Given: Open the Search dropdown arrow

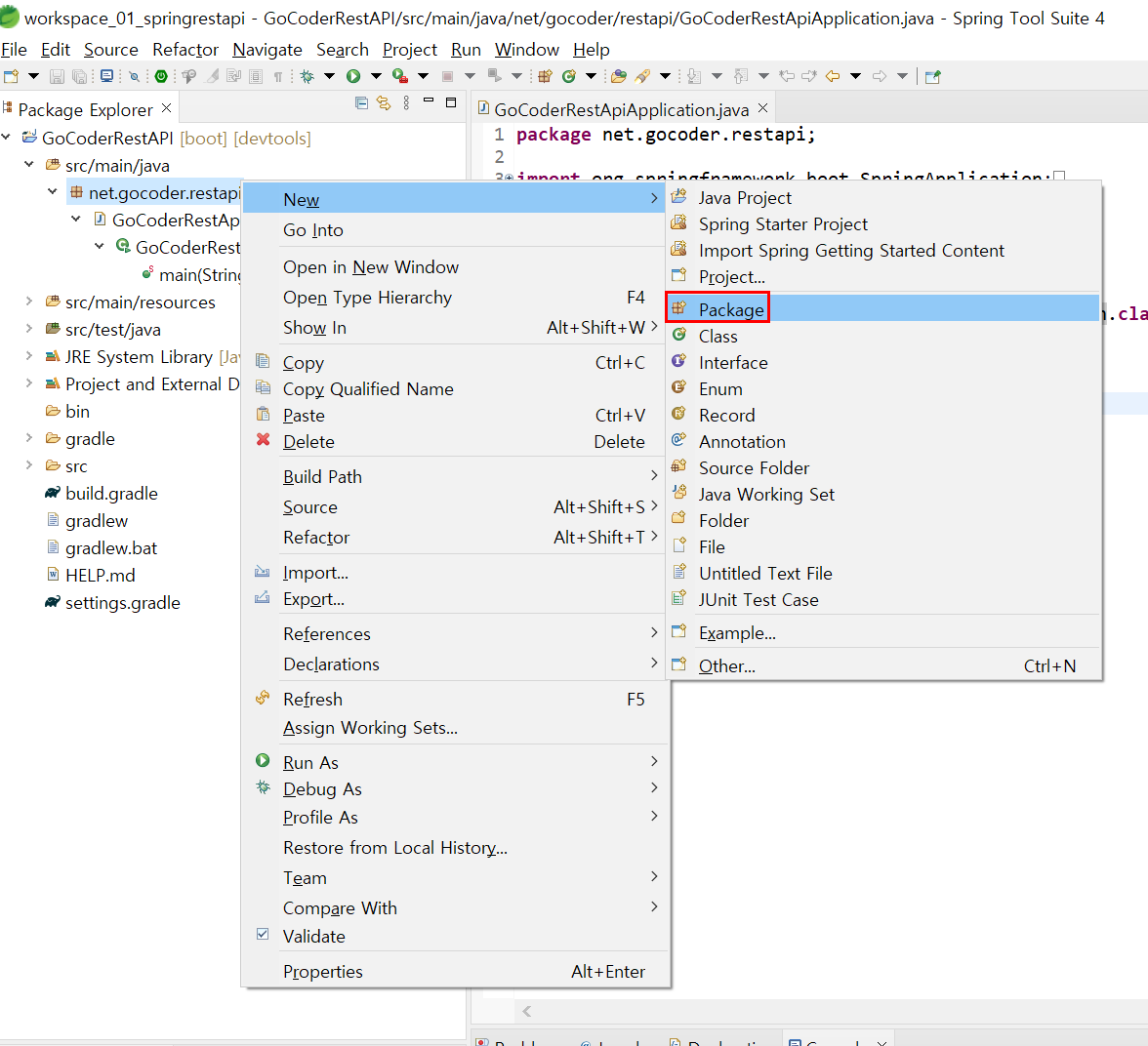Looking at the screenshot, I should click(666, 76).
